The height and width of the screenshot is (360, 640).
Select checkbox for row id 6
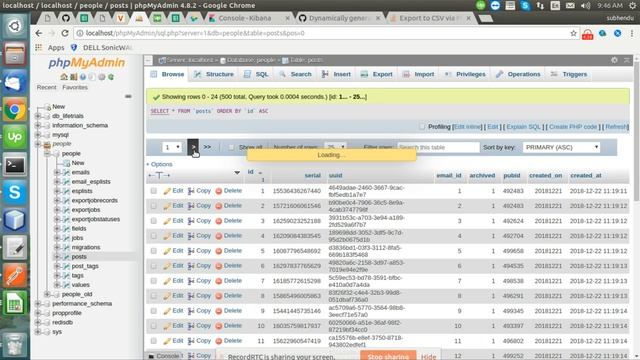coord(153,266)
